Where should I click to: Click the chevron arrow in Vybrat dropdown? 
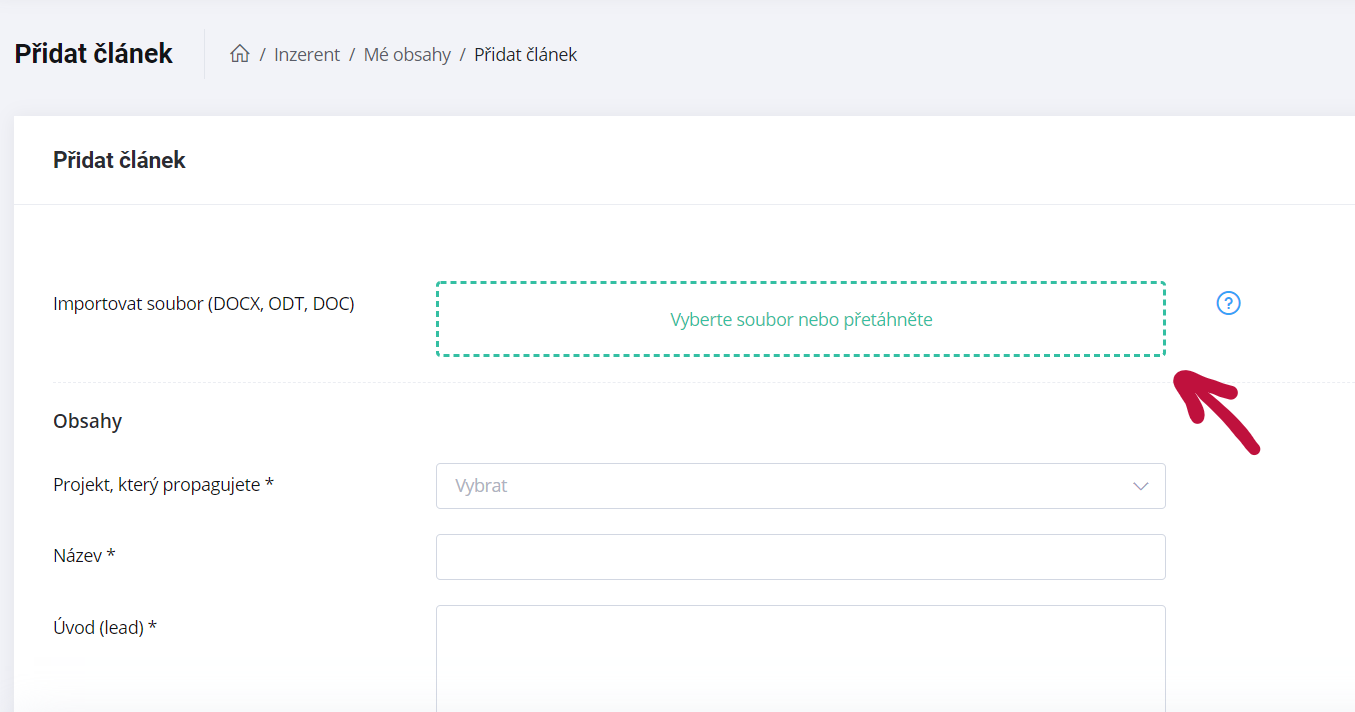click(x=1140, y=486)
